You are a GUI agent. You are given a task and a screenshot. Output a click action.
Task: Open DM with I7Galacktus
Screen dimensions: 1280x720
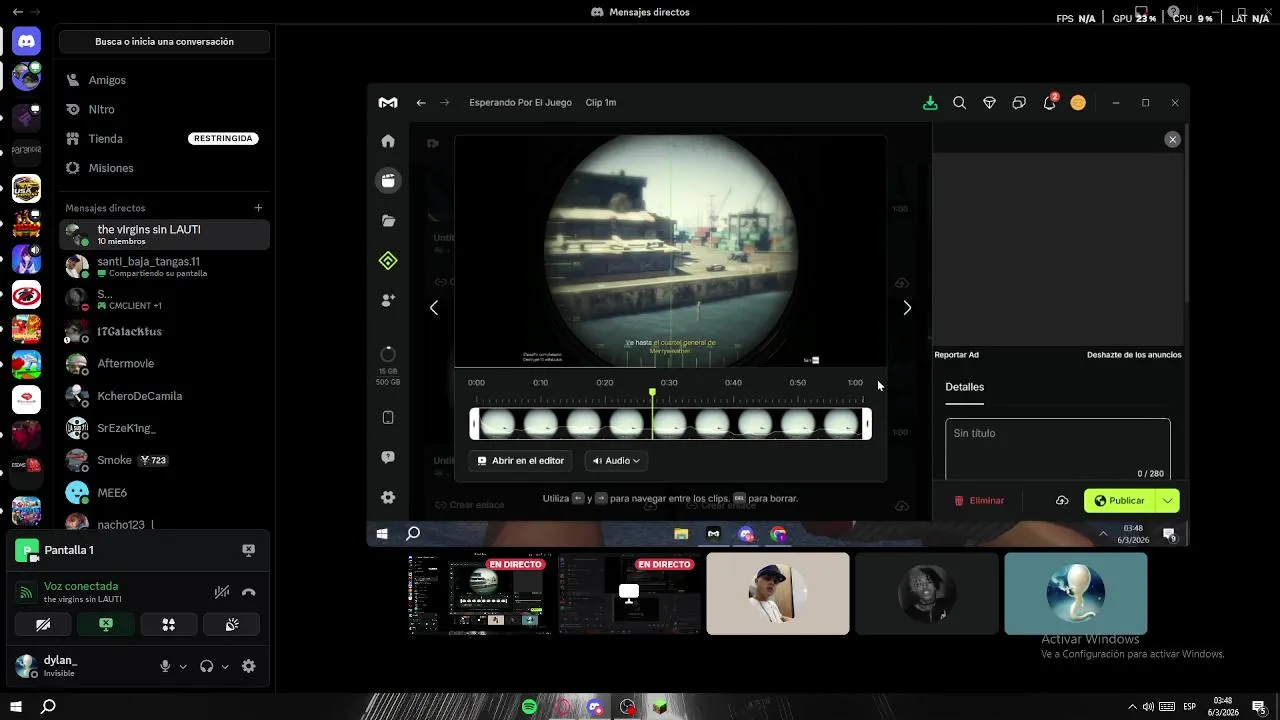164,332
